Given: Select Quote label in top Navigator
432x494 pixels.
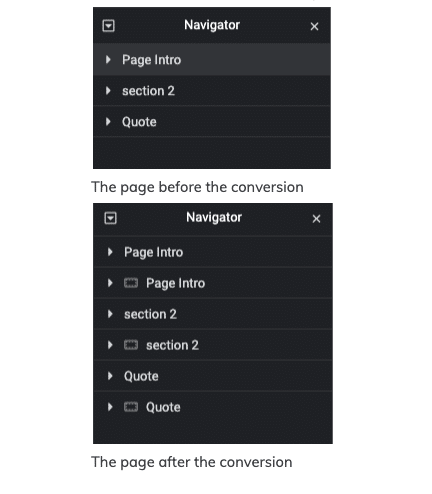Looking at the screenshot, I should pos(139,122).
